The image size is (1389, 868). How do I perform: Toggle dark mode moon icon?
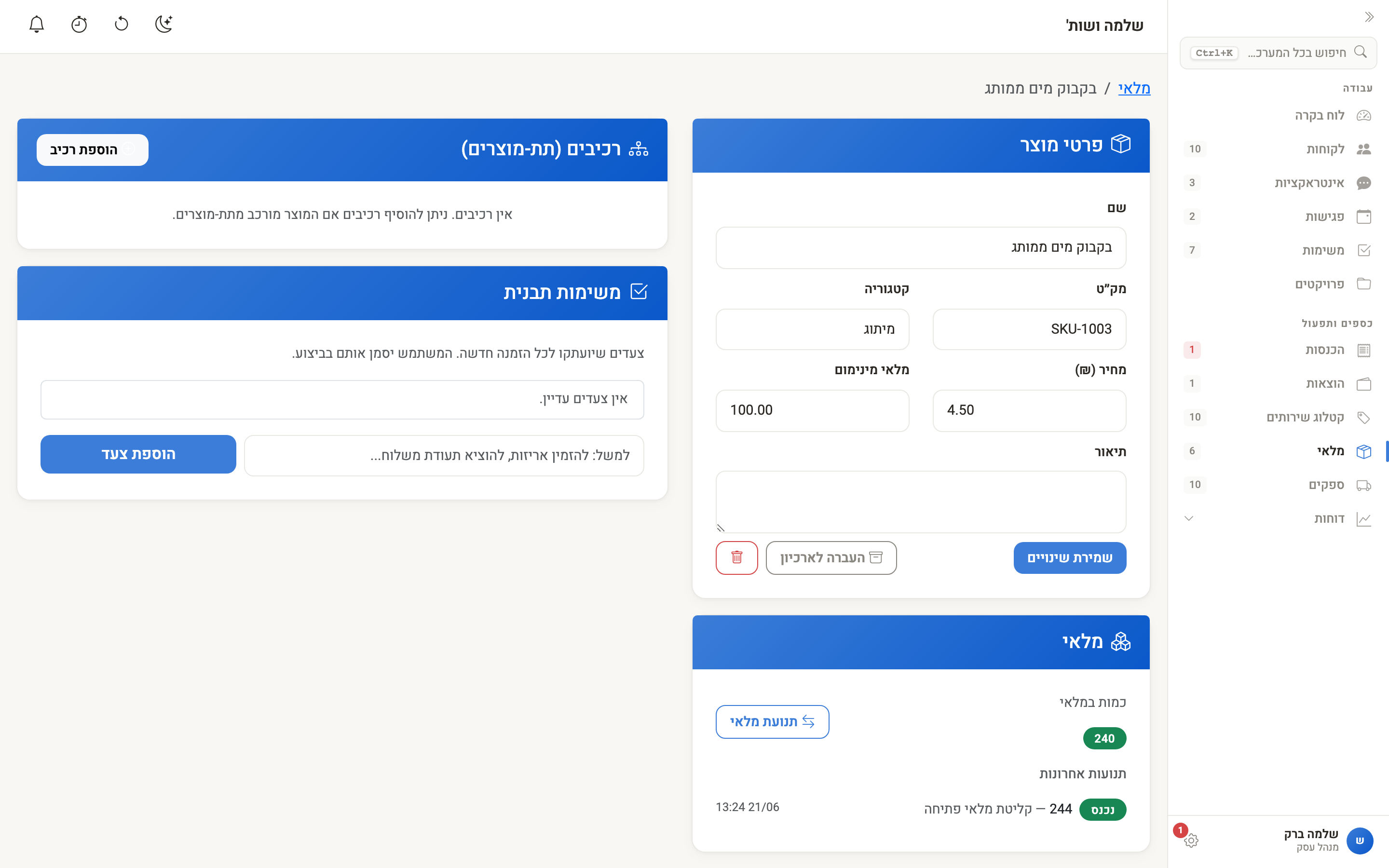coord(164,24)
